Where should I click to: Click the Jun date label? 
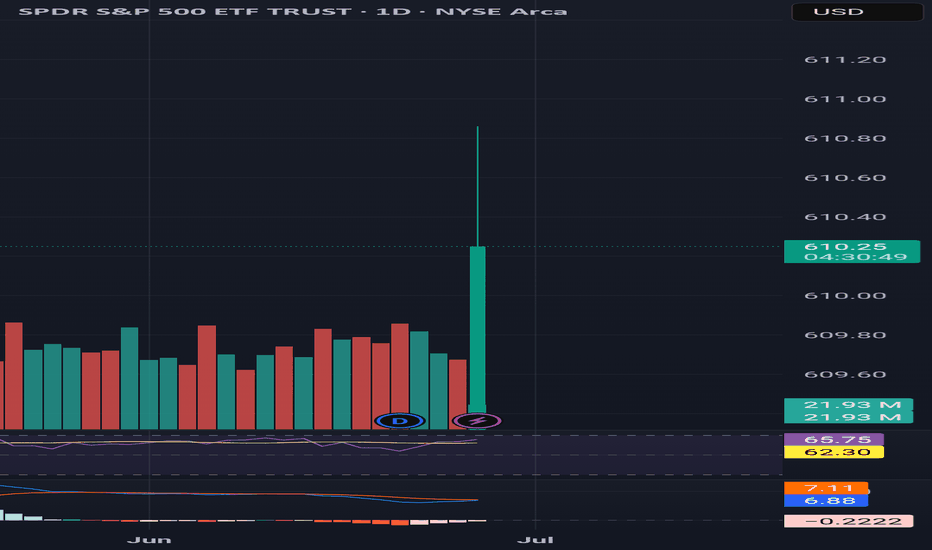coord(149,539)
